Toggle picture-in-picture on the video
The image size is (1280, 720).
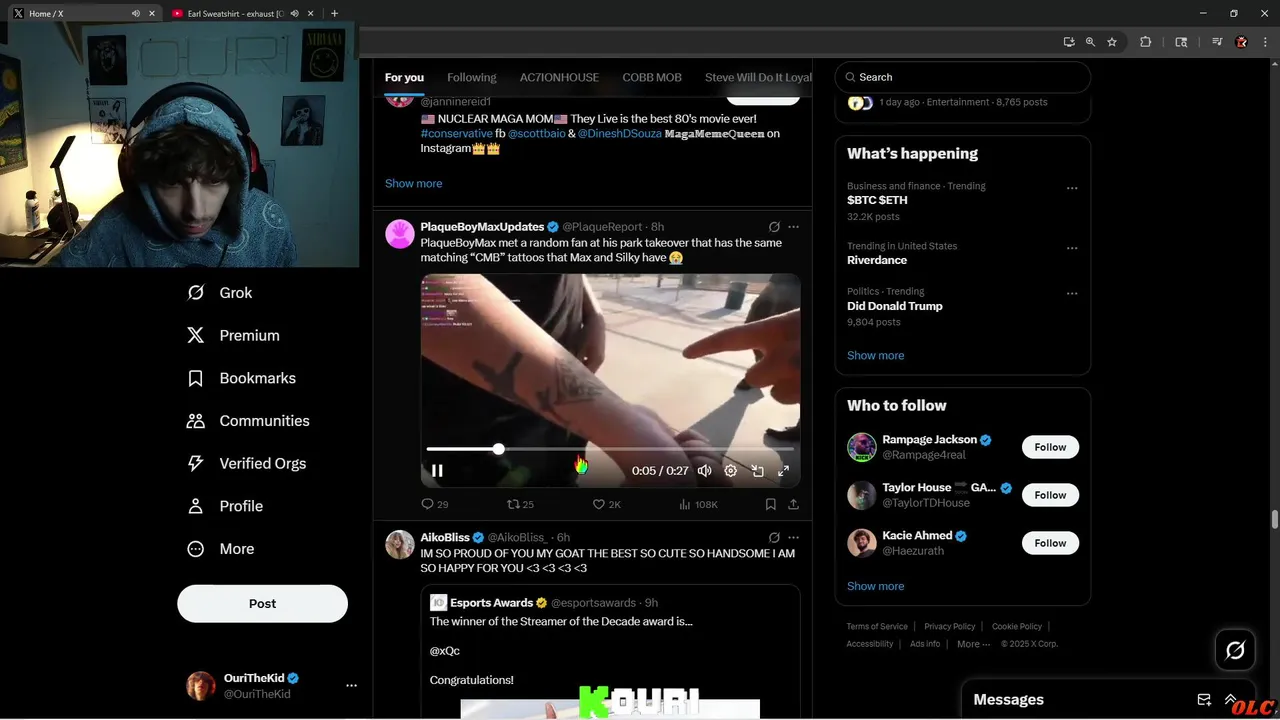757,471
